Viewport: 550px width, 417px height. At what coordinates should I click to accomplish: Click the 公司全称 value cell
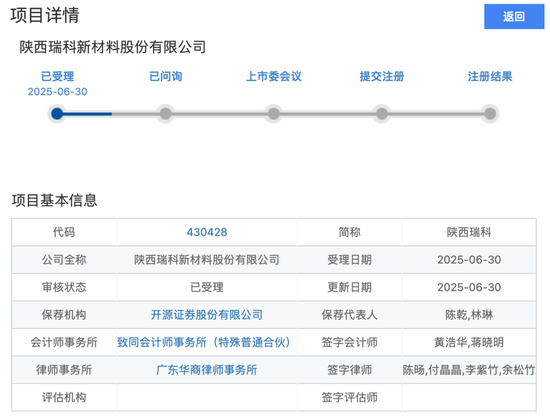207,260
